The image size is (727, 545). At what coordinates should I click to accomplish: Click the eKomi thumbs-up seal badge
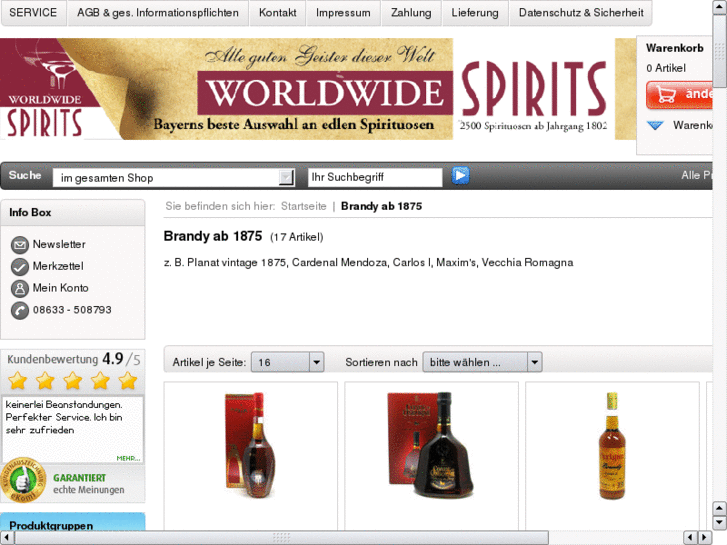[x=22, y=481]
